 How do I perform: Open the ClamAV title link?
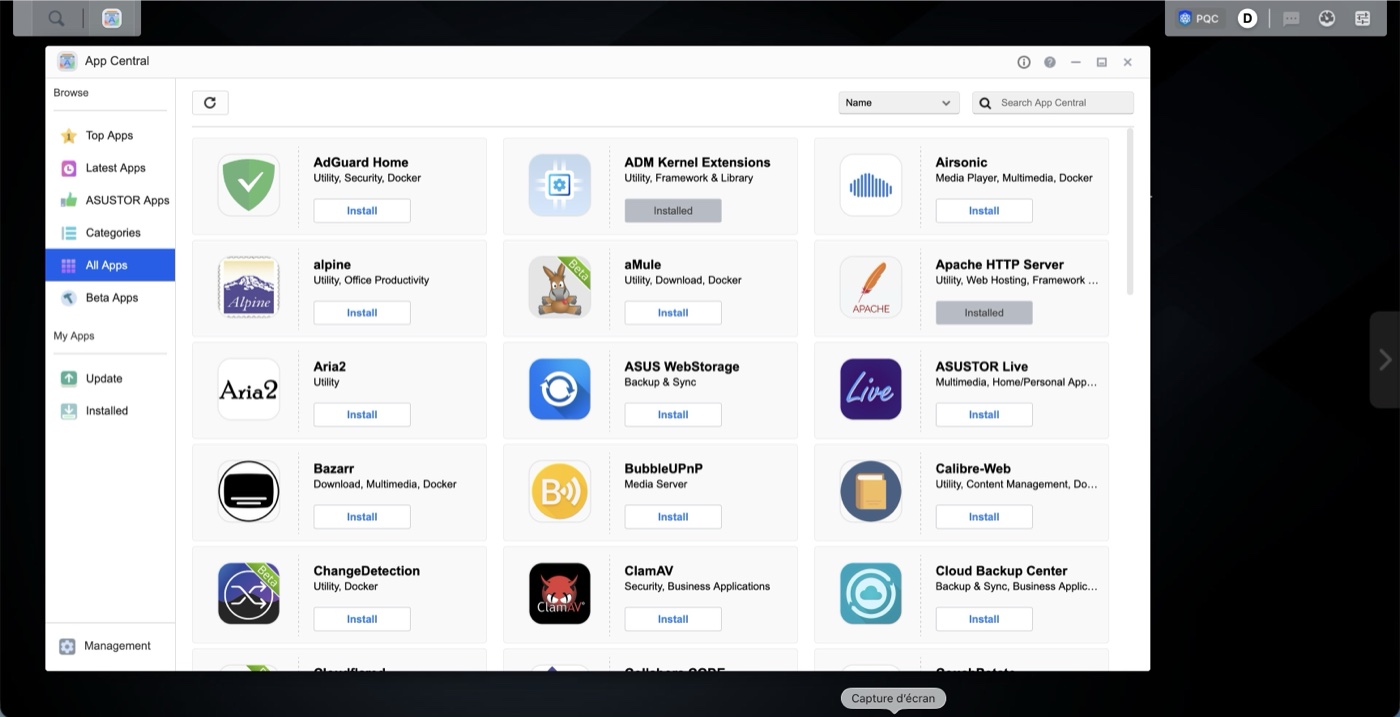[x=650, y=571]
